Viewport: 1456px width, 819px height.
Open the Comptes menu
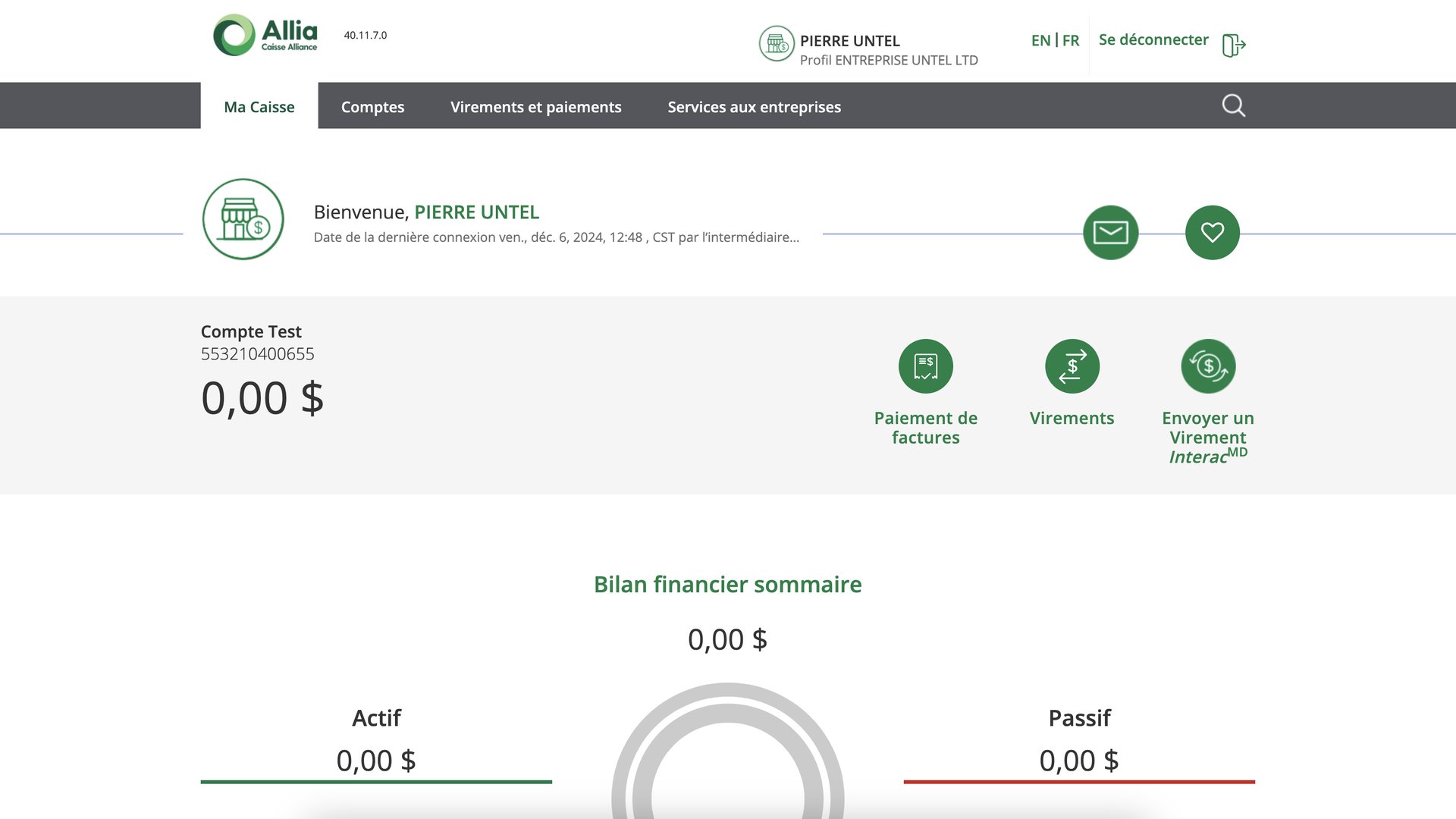pos(372,107)
